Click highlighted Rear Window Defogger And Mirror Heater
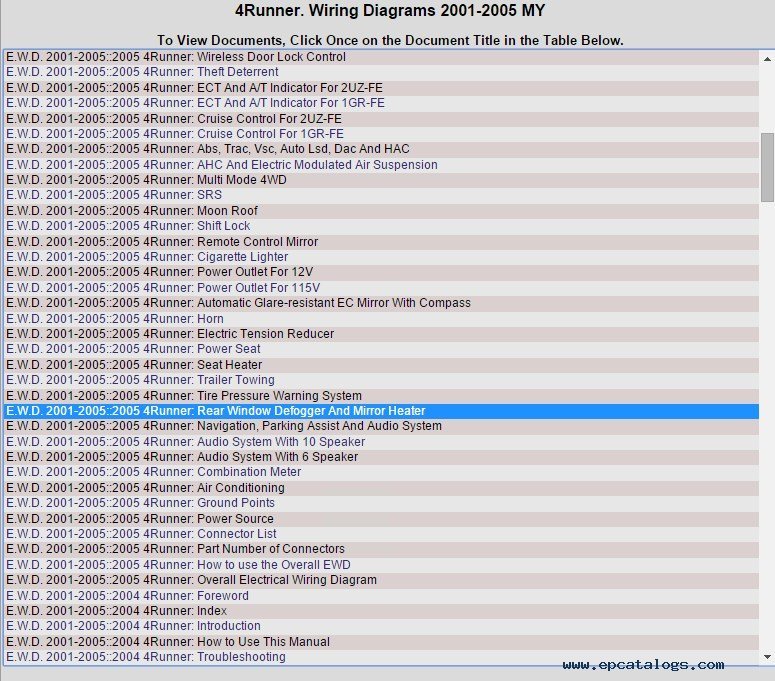 [381, 411]
